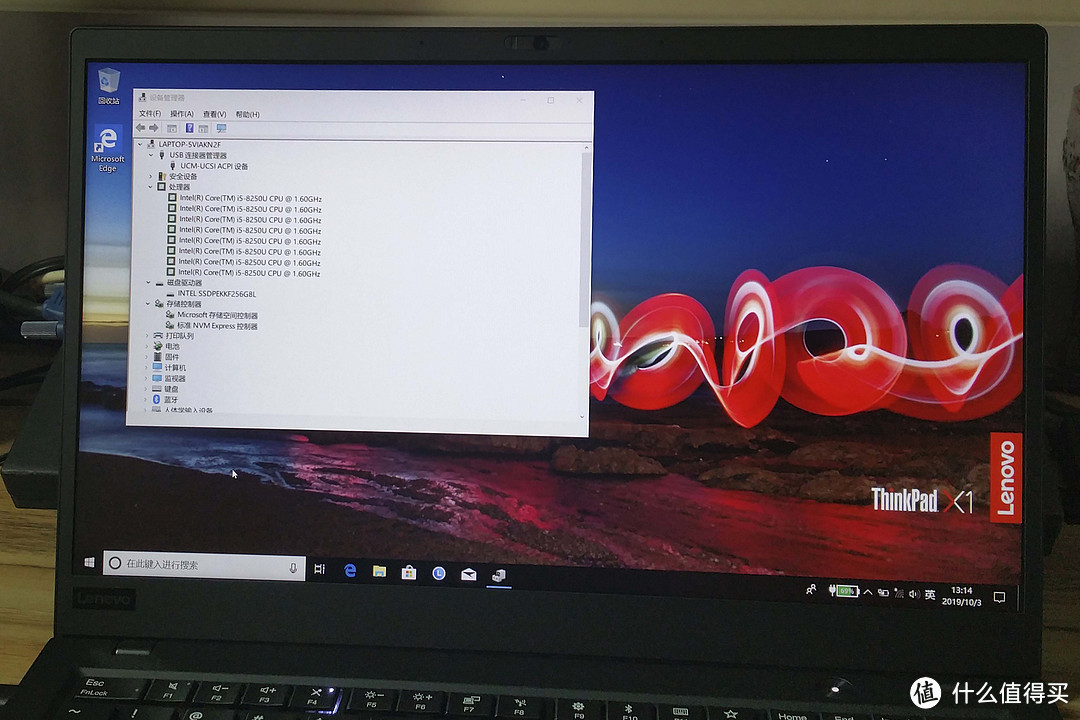Open Task View from the taskbar

point(320,569)
